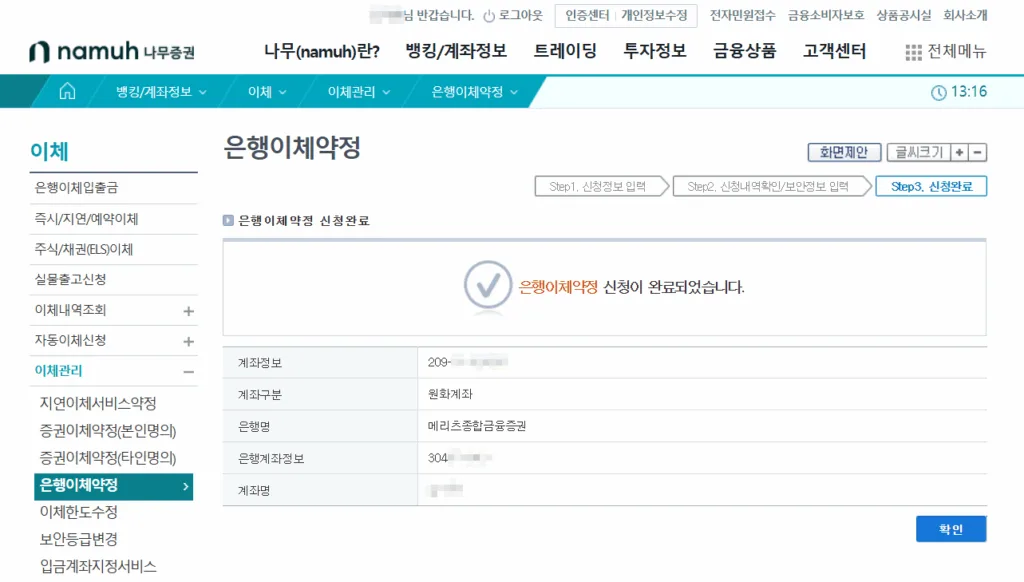
Task: Open 나무(namuh)란? main menu
Action: pyautogui.click(x=321, y=51)
